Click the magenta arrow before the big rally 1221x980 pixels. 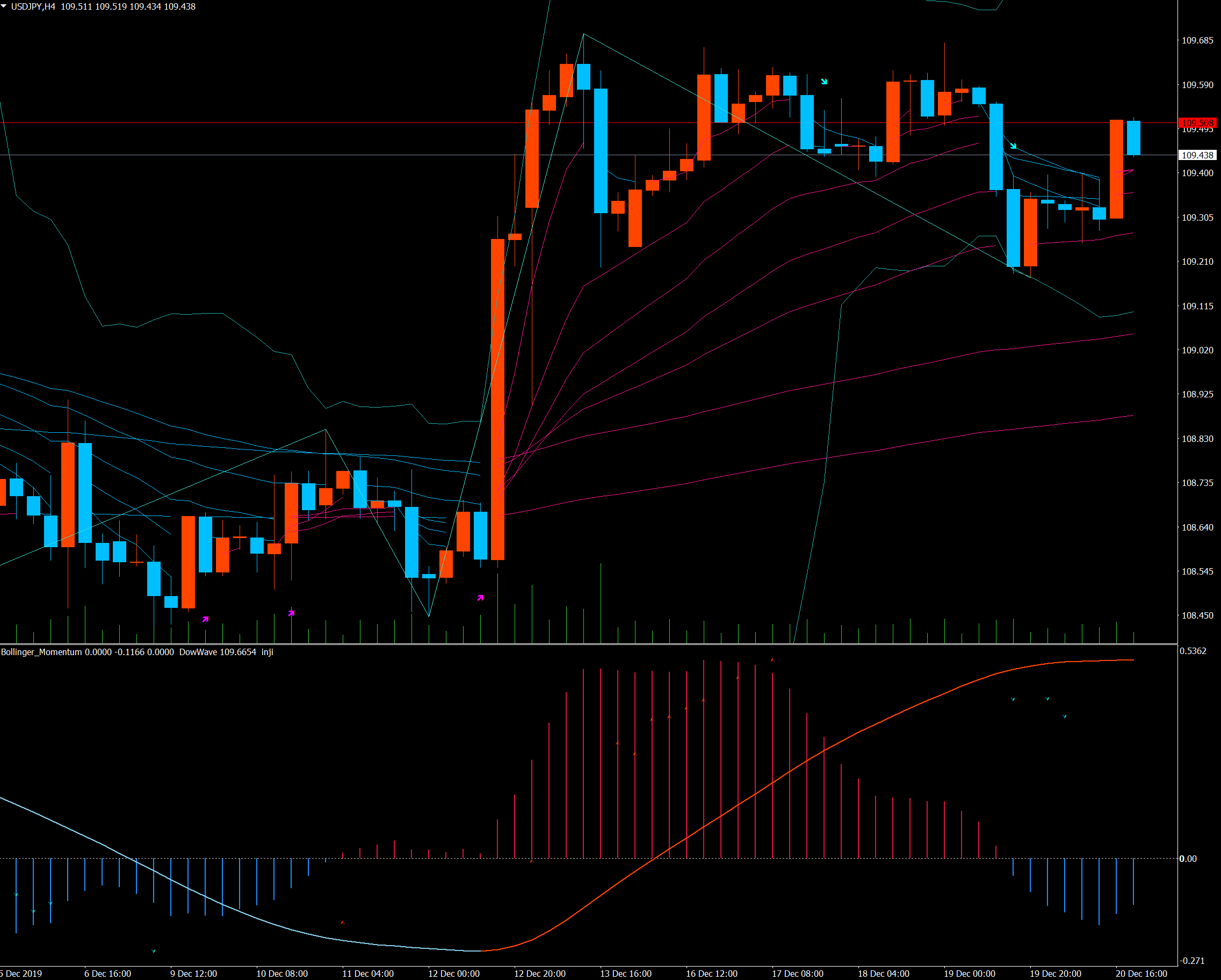coord(480,598)
